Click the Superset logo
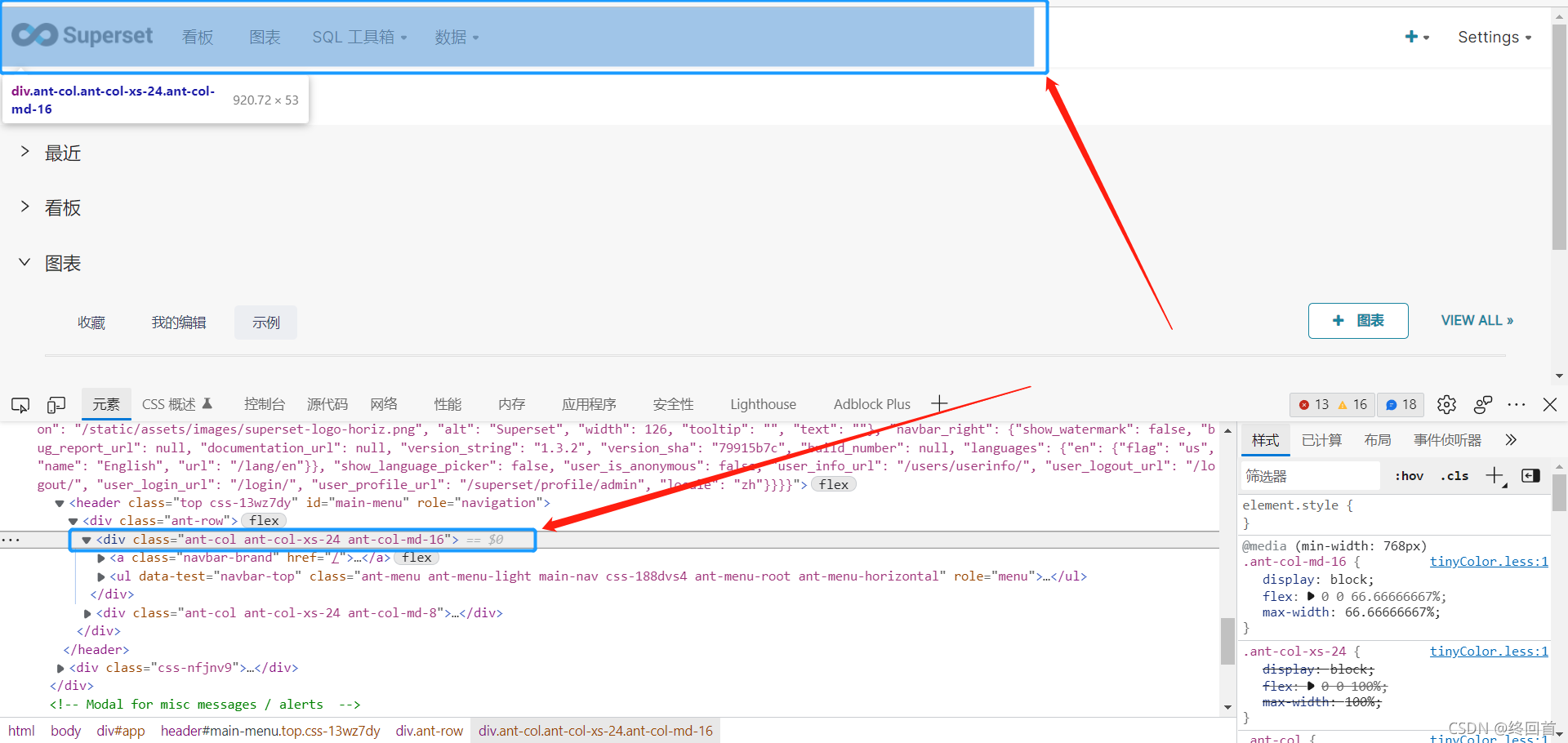The image size is (1568, 743). pos(82,35)
